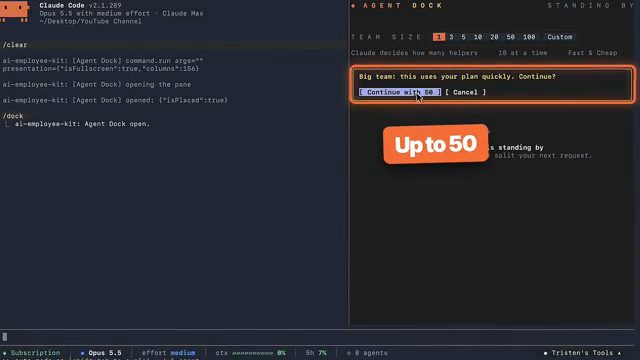Select team size 1
The height and width of the screenshot is (360, 640).
[x=439, y=37]
